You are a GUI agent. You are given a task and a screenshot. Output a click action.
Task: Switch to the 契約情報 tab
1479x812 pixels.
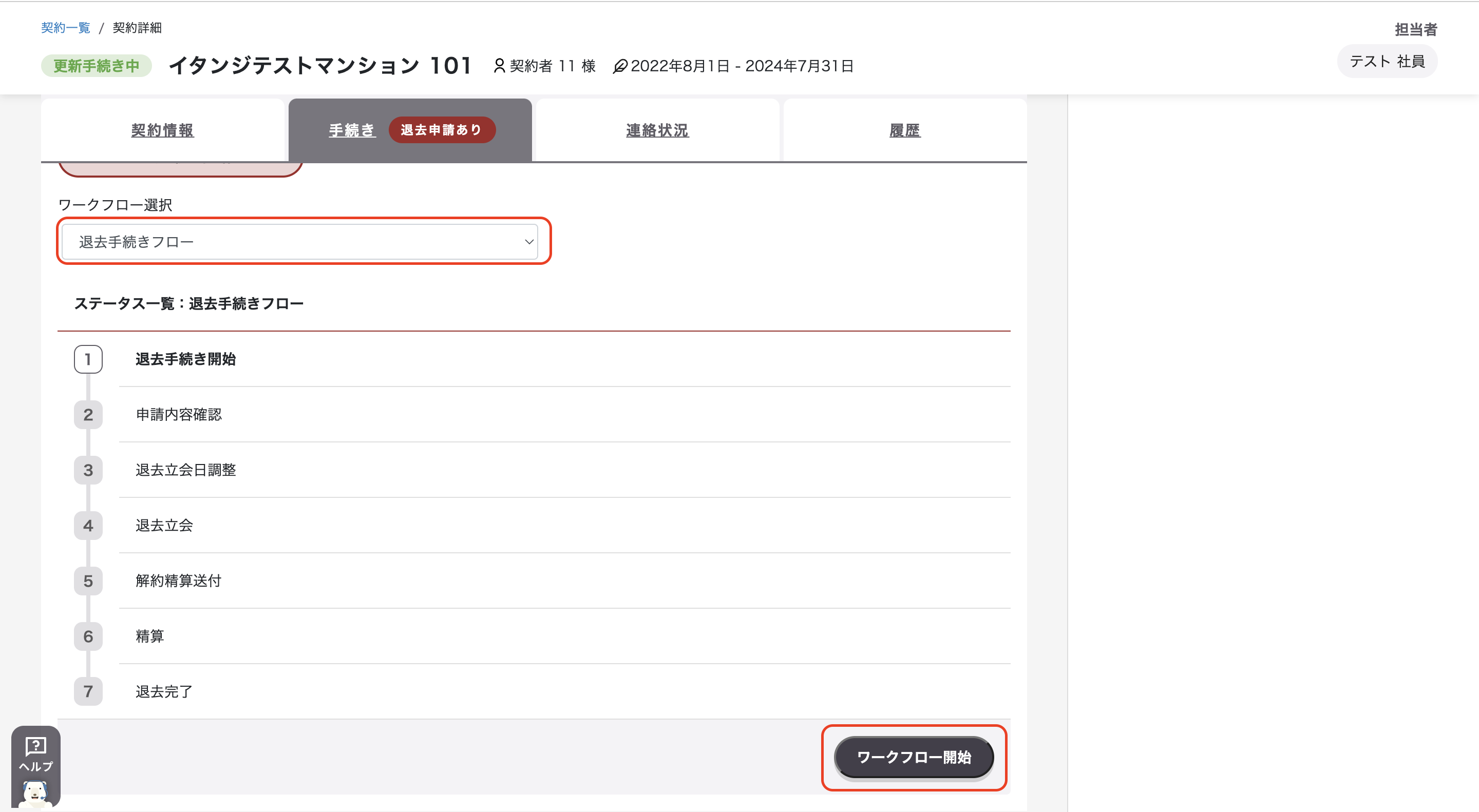[162, 130]
